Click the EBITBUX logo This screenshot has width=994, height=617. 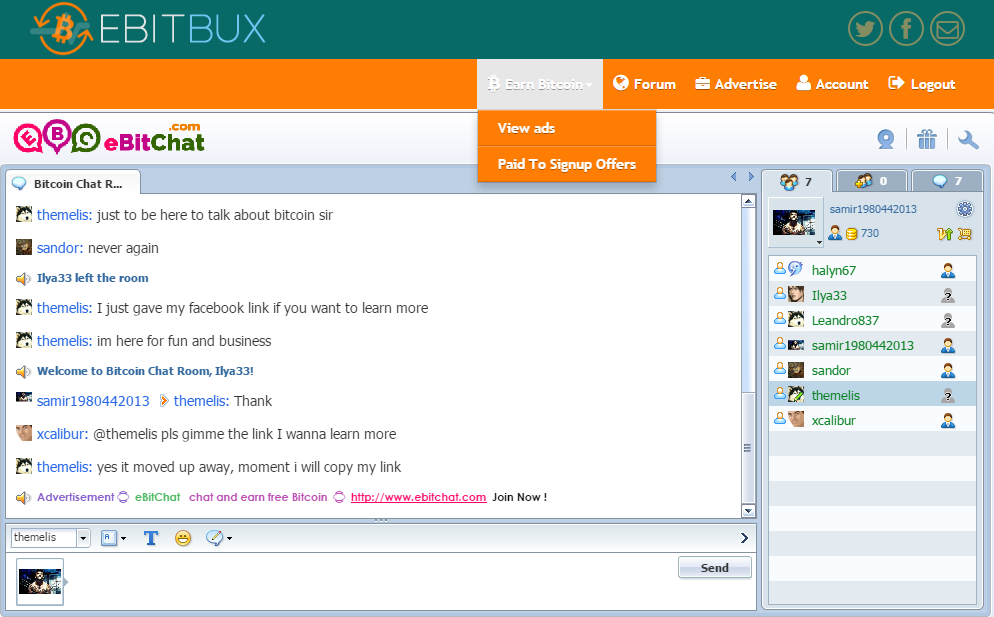(x=148, y=29)
